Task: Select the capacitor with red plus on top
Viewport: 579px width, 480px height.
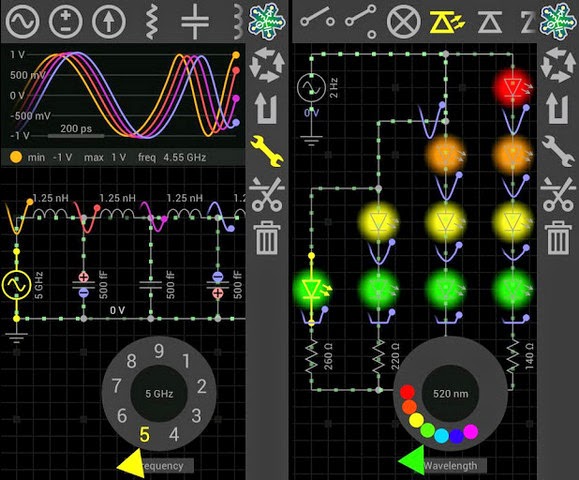Action: pyautogui.click(x=83, y=285)
